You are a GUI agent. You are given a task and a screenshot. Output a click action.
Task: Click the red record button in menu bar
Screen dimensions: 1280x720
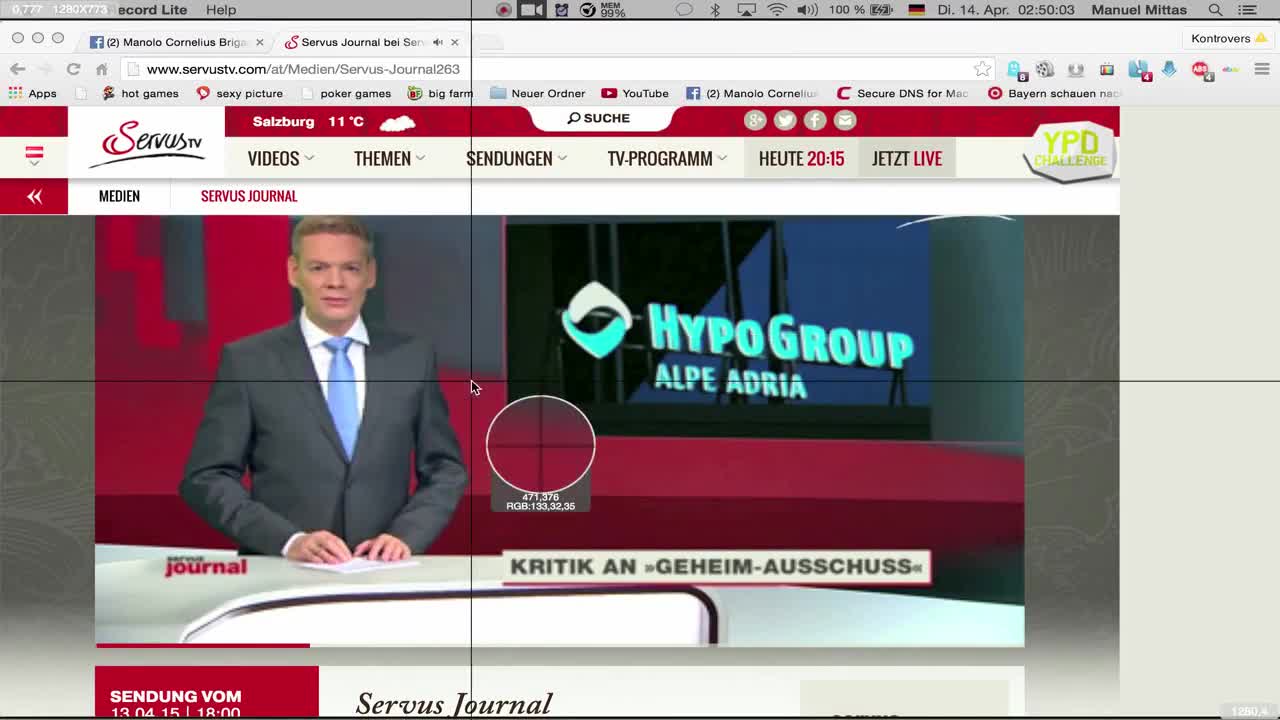click(504, 10)
